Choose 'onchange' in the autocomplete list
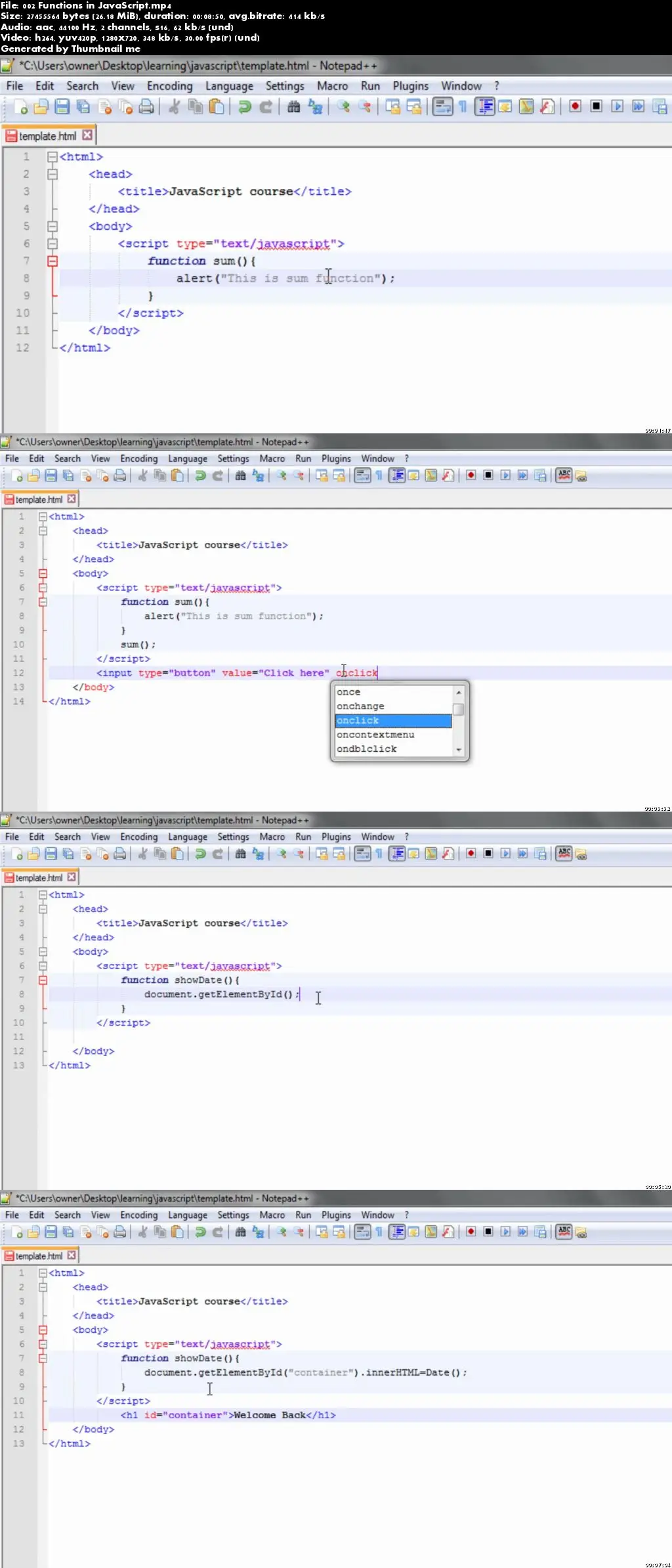The image size is (672, 1568). pos(393,707)
